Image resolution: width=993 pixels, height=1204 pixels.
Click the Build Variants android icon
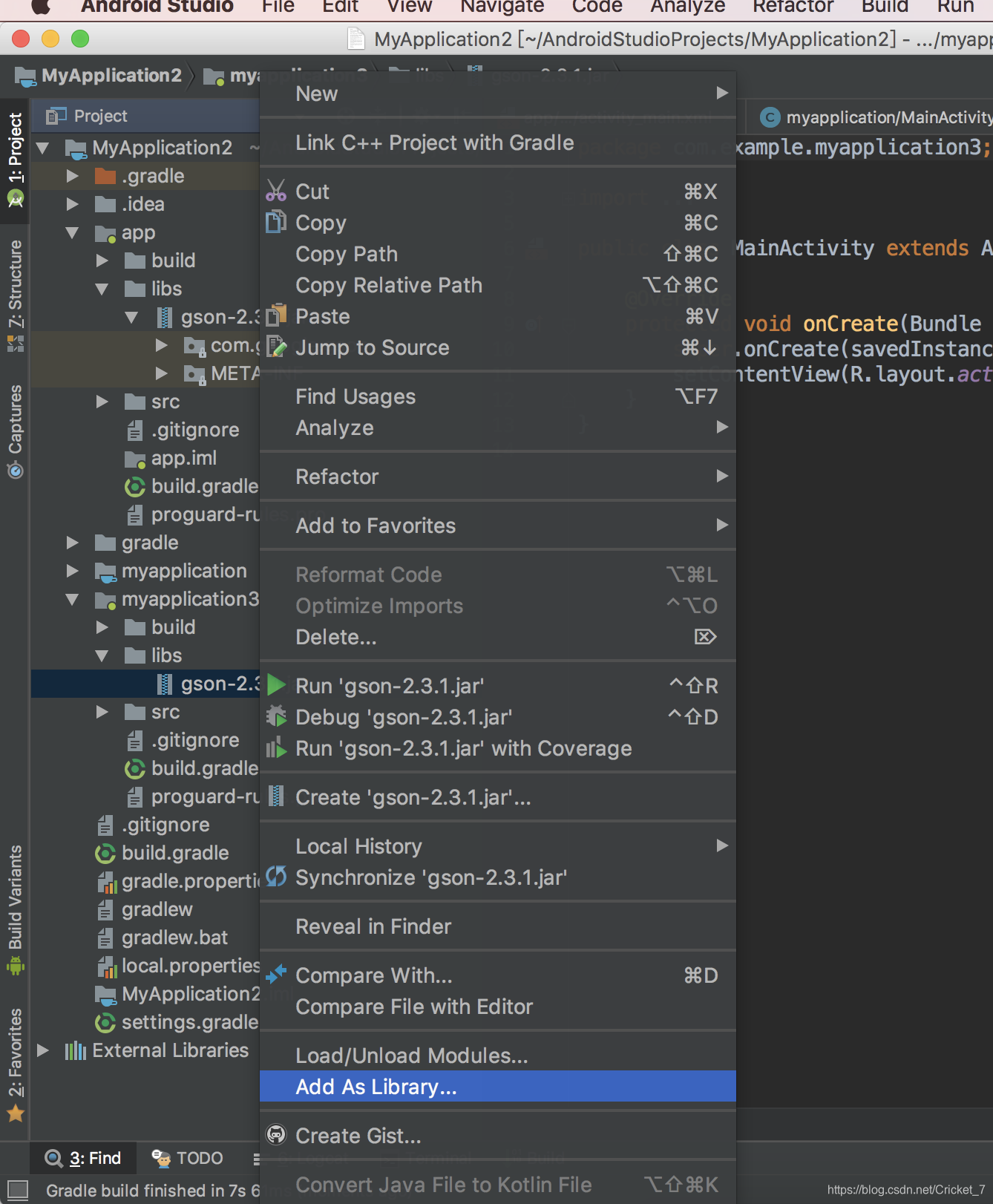pyautogui.click(x=16, y=966)
